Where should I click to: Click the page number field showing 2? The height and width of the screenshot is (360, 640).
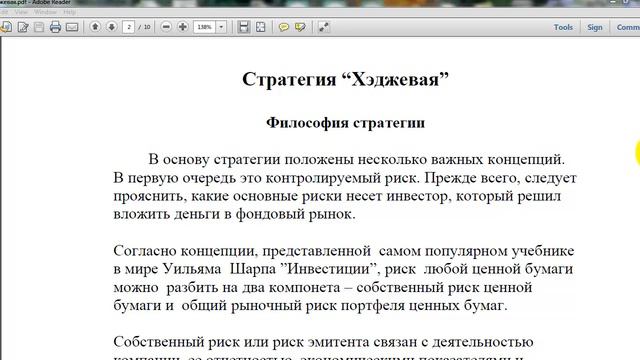129,27
